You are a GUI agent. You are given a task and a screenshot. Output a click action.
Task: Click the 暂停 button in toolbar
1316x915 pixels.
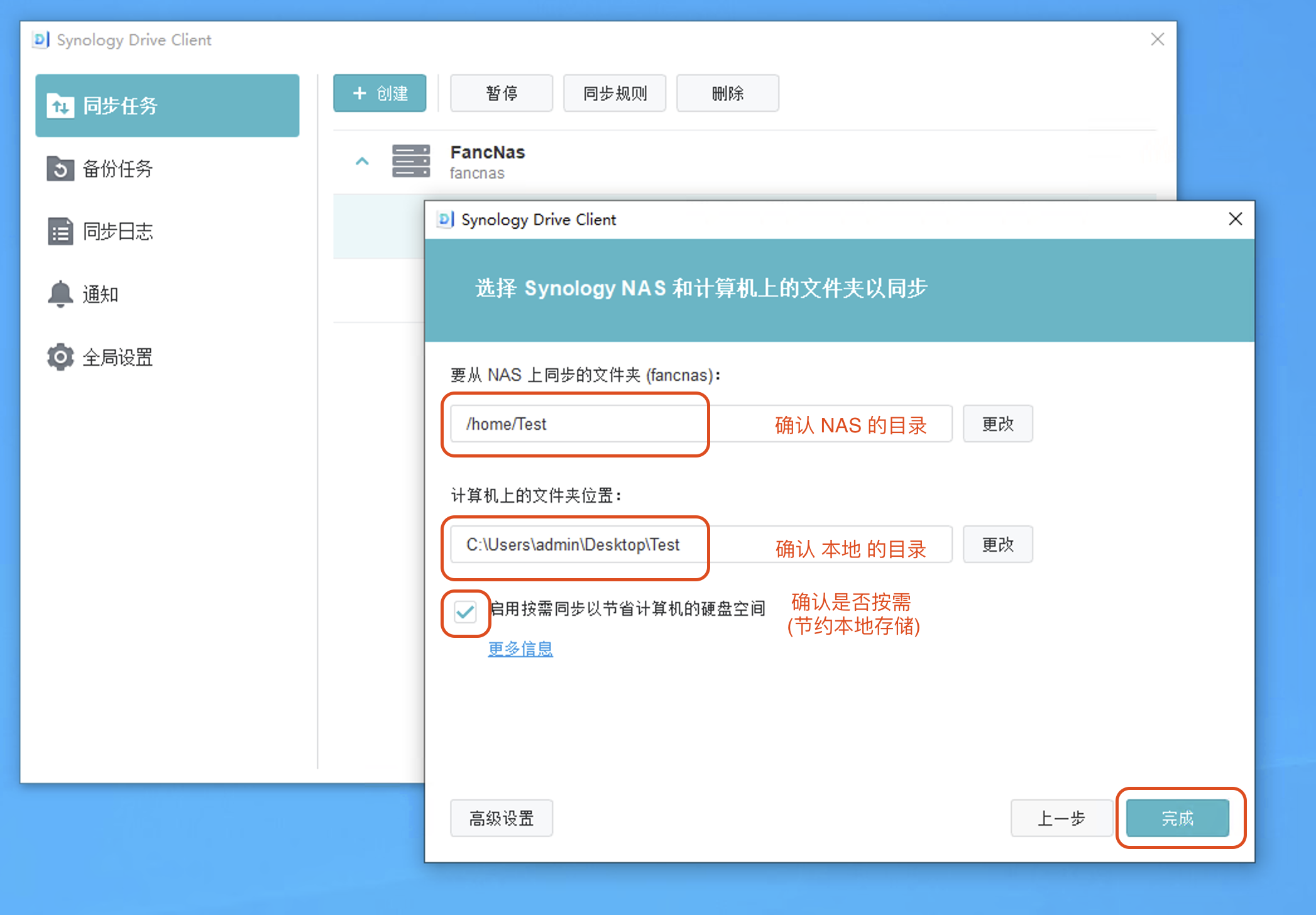tap(502, 93)
